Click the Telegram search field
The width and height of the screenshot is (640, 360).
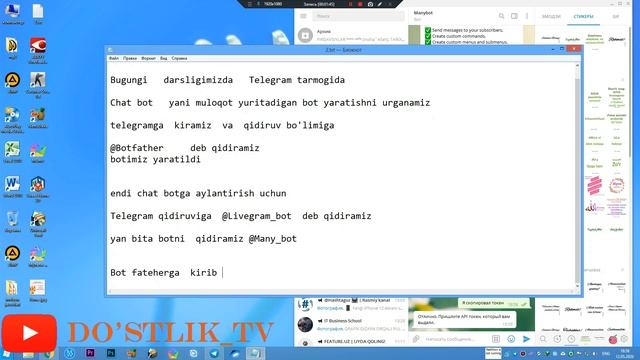358,16
